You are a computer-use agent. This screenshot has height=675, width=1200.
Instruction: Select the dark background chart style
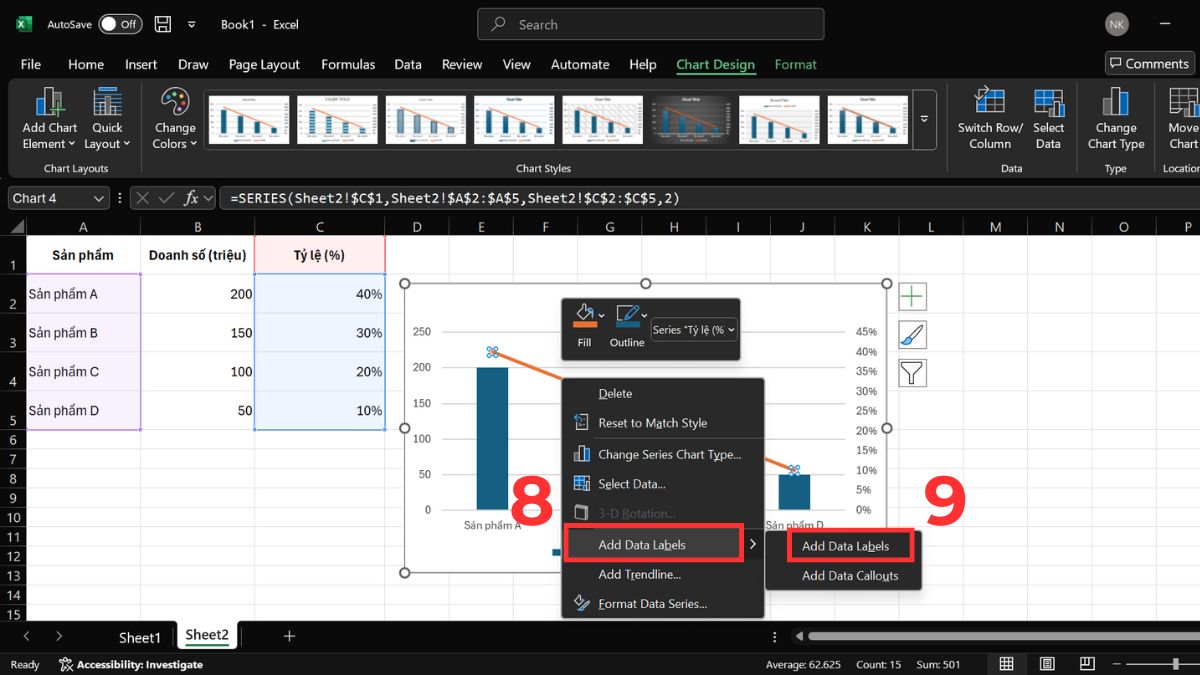(x=691, y=120)
